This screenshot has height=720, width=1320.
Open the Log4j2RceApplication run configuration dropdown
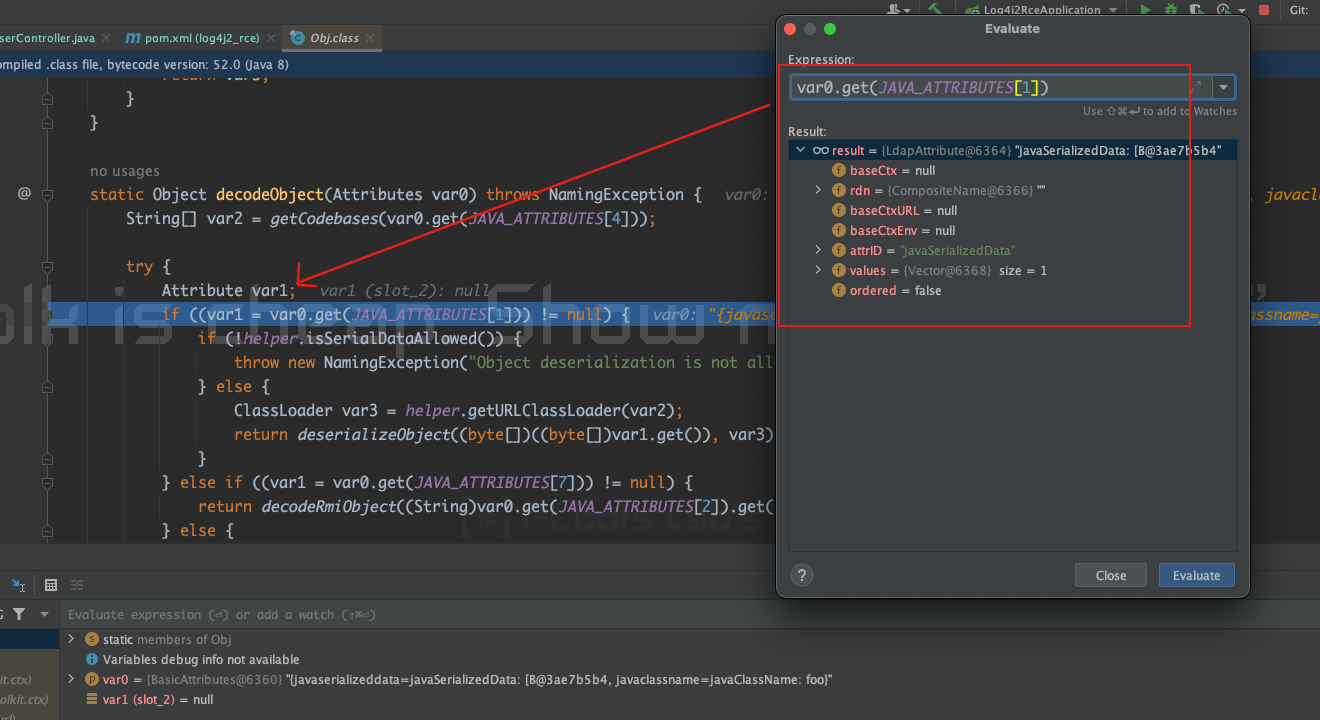(1042, 10)
